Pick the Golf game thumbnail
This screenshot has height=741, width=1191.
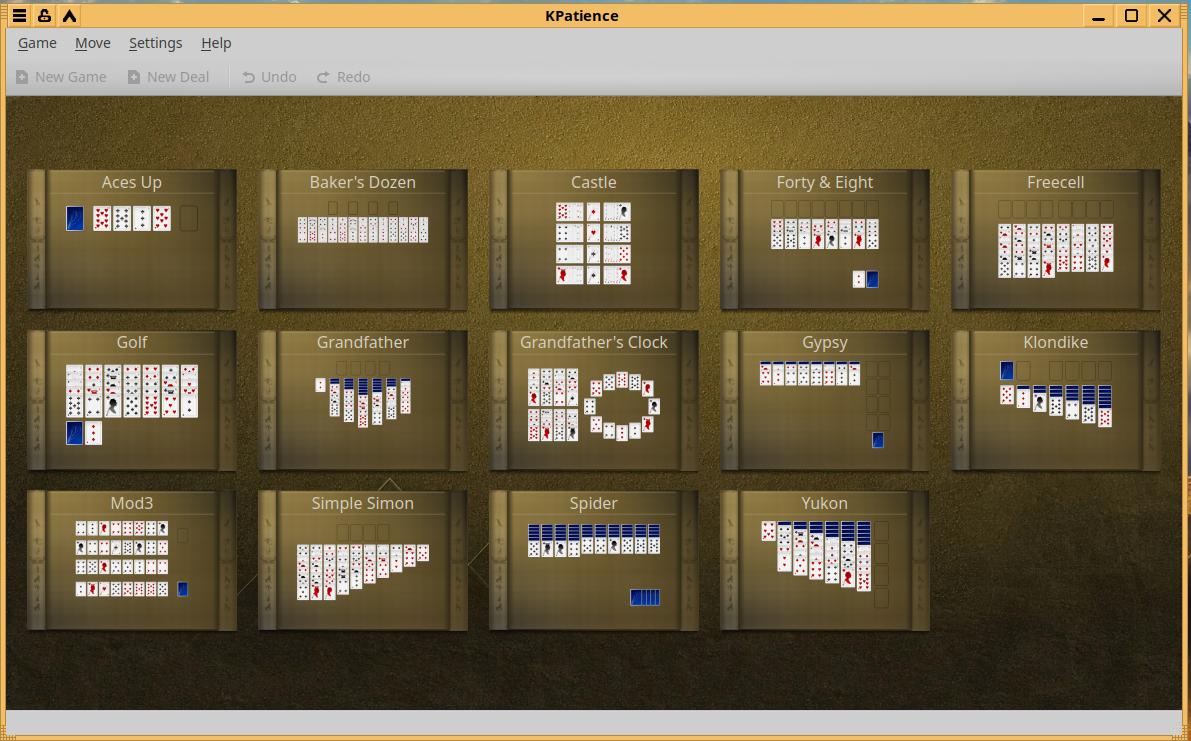point(131,400)
